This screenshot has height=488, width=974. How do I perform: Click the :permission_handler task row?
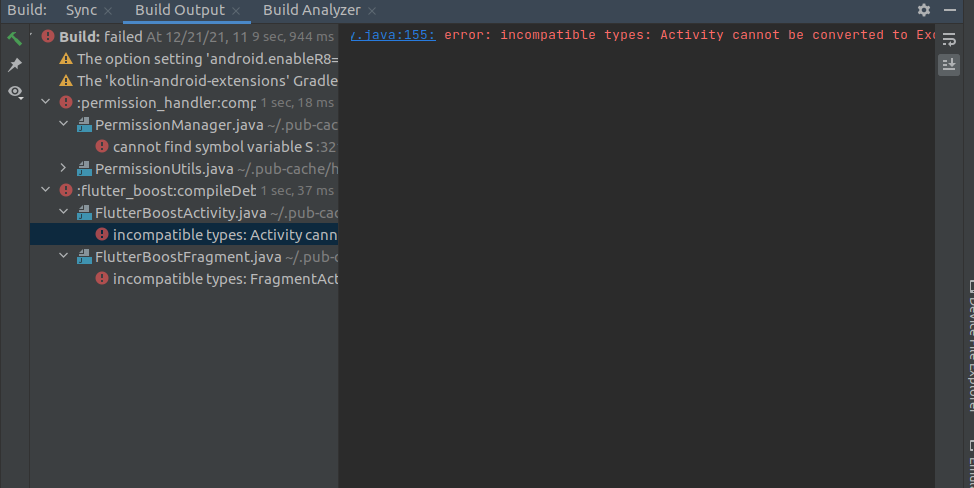184,103
